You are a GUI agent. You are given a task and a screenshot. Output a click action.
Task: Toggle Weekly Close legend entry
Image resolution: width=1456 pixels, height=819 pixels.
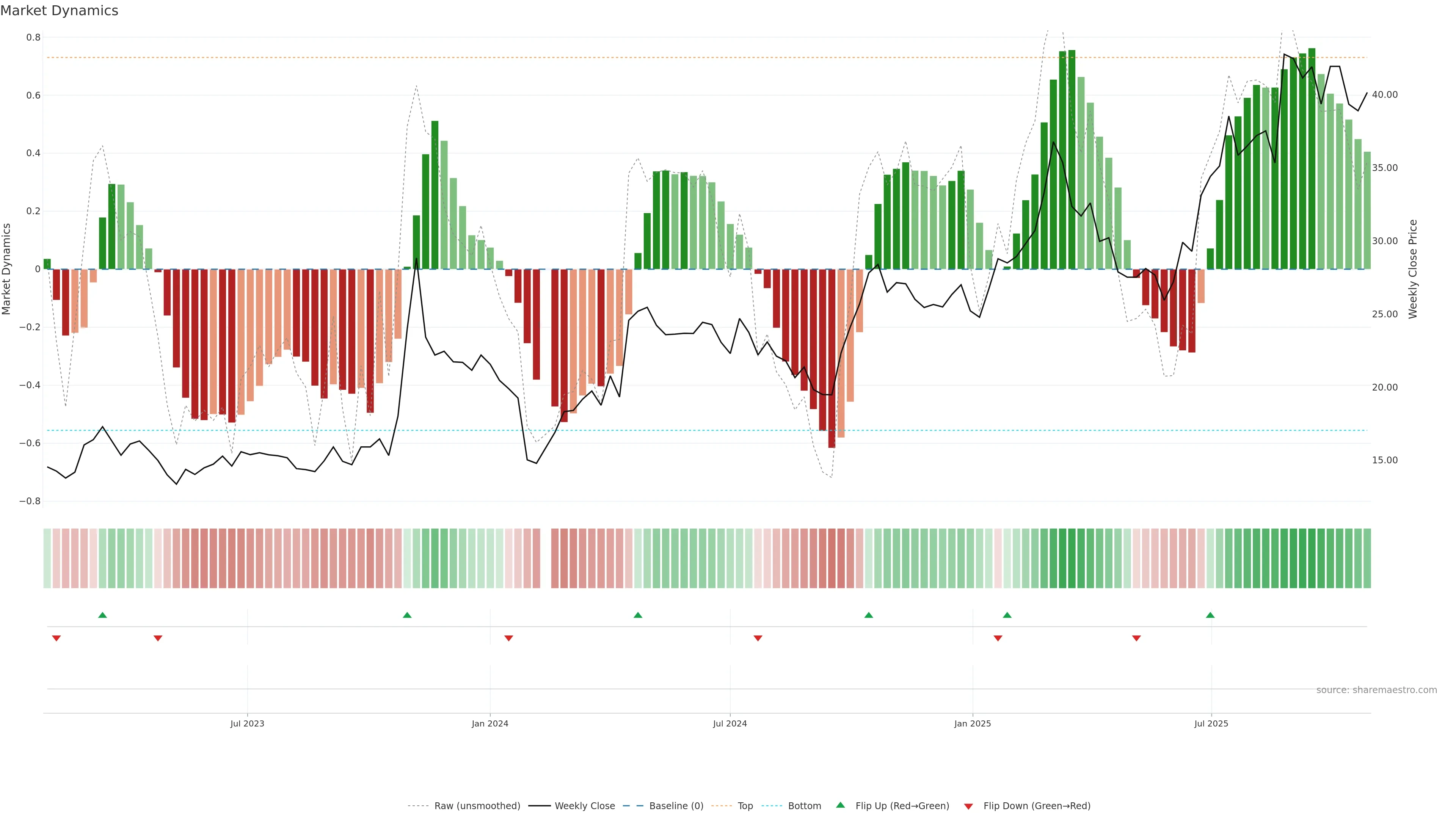(x=584, y=806)
